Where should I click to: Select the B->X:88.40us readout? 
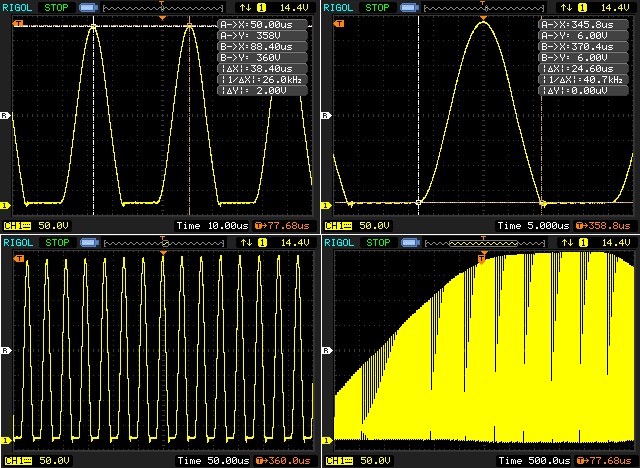pyautogui.click(x=262, y=47)
